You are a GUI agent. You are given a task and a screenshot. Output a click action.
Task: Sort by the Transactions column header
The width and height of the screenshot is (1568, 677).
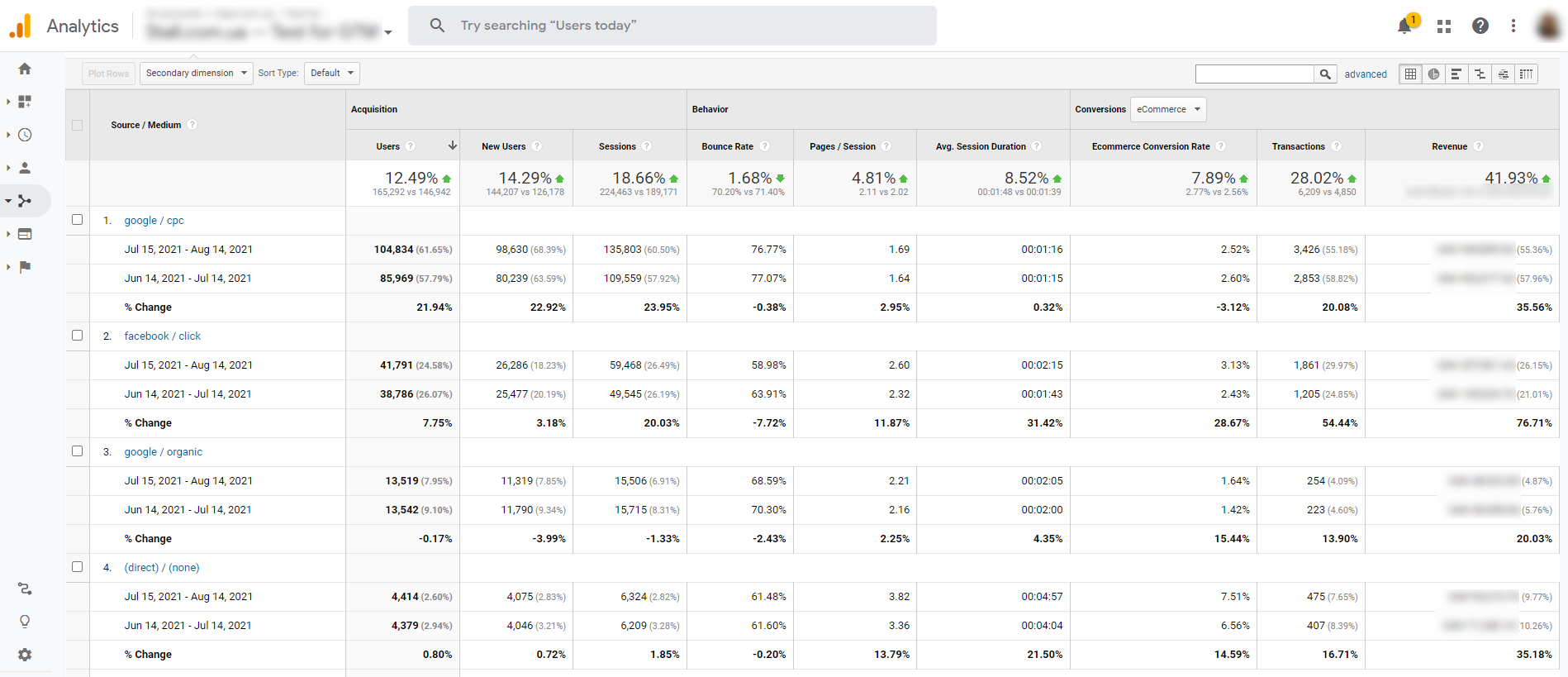[x=1298, y=146]
